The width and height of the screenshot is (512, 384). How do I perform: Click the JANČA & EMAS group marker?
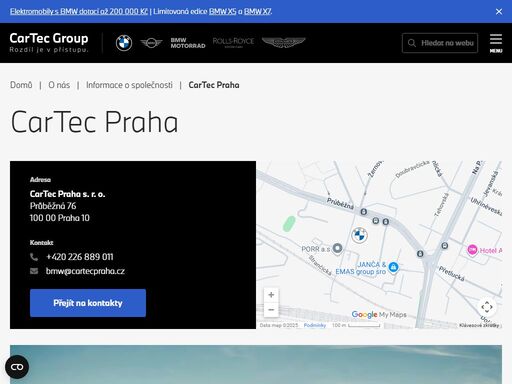[x=394, y=267]
